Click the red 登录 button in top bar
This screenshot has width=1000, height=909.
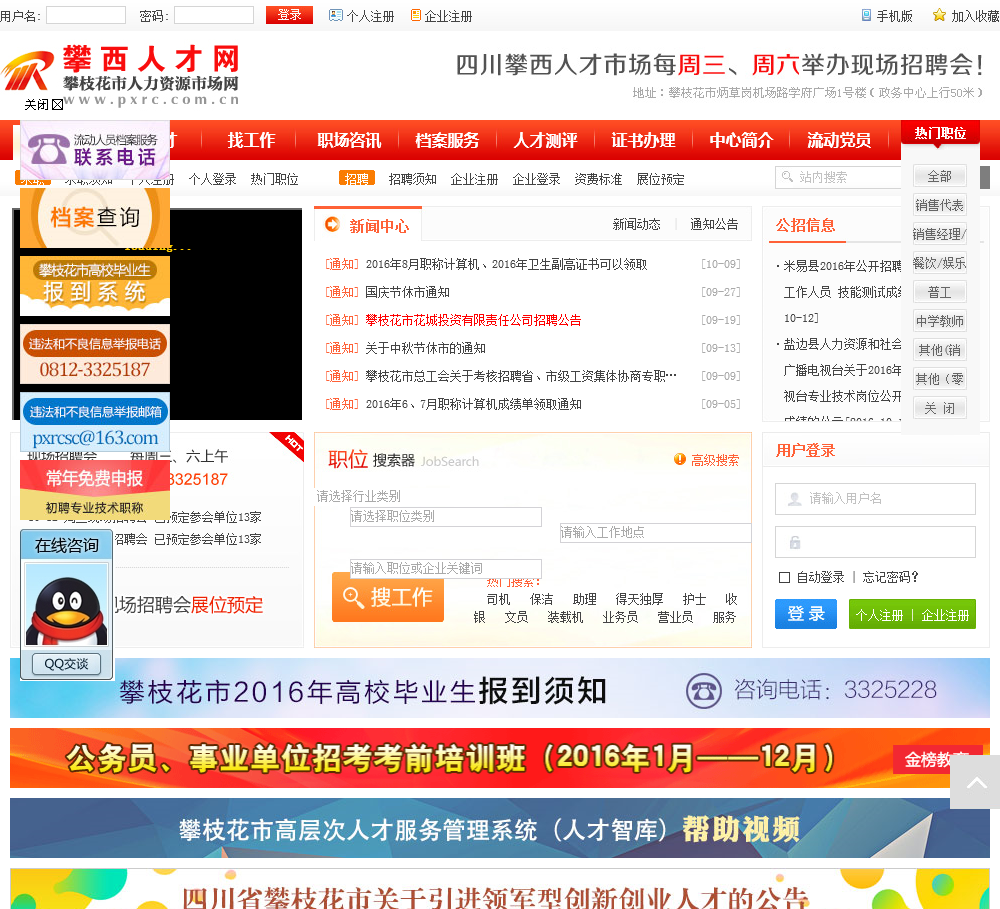coord(290,15)
